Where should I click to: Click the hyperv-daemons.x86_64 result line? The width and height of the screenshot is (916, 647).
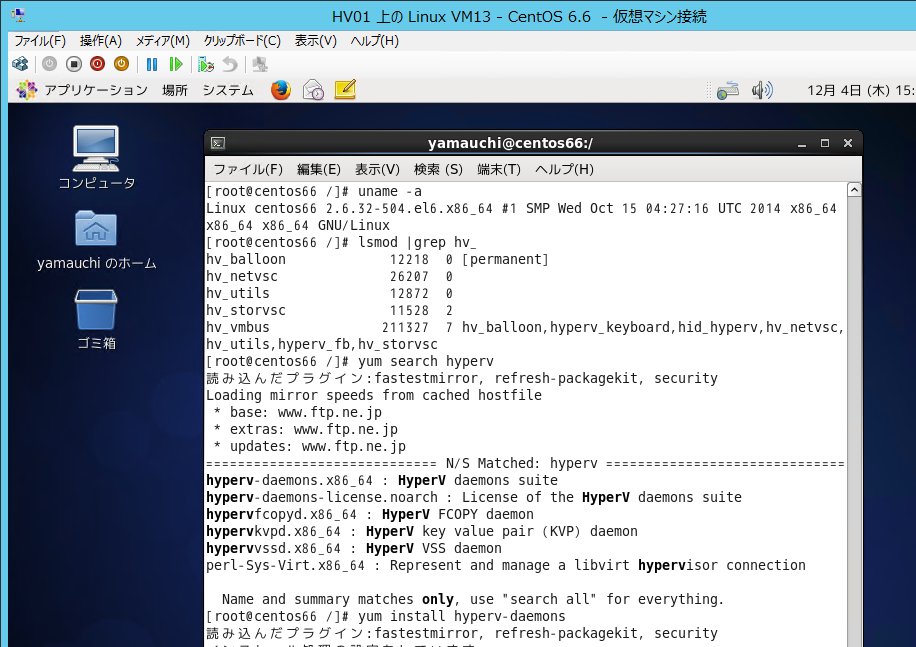click(382, 480)
